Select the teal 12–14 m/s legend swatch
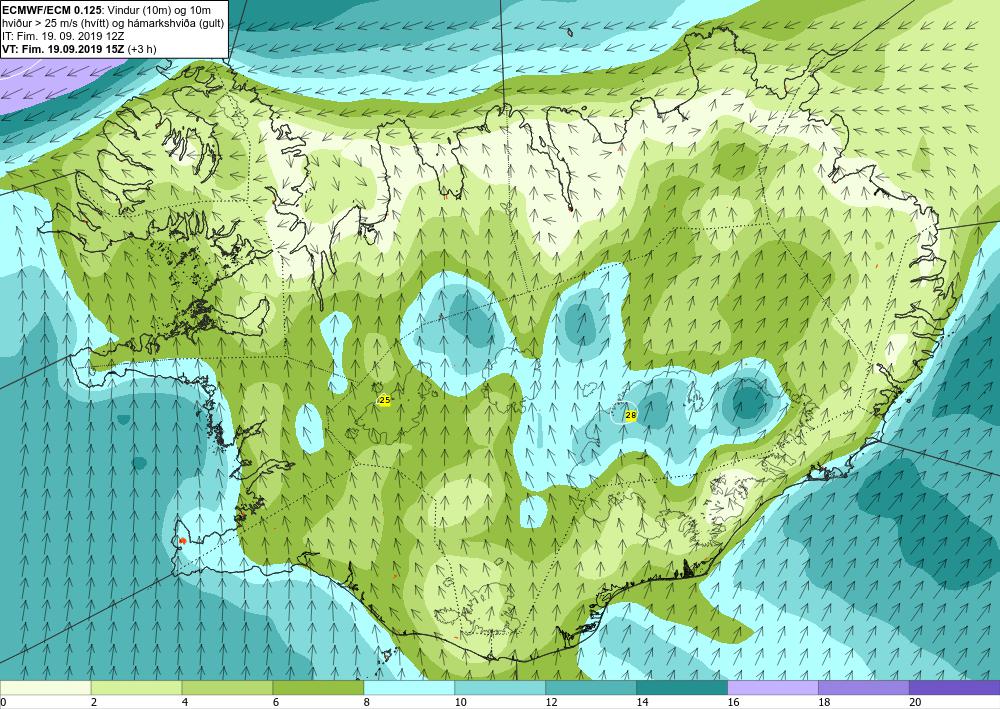 (591, 687)
